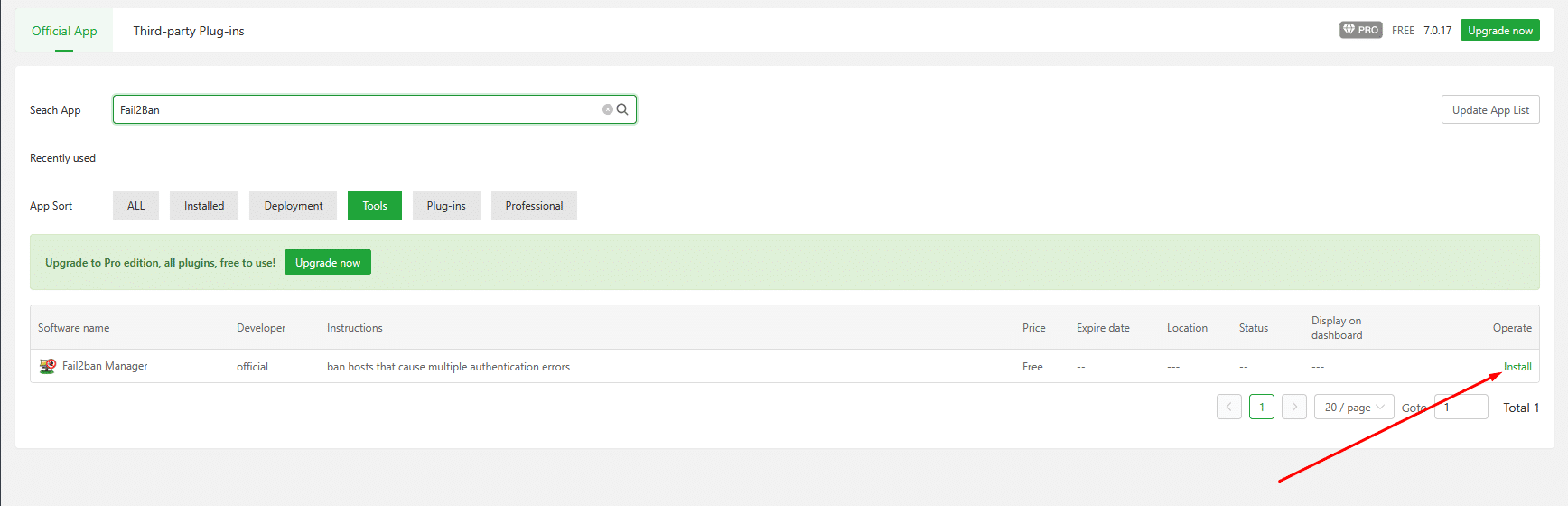Click Upgrade now in the green banner
Viewport: 1568px width, 506px height.
coord(328,262)
